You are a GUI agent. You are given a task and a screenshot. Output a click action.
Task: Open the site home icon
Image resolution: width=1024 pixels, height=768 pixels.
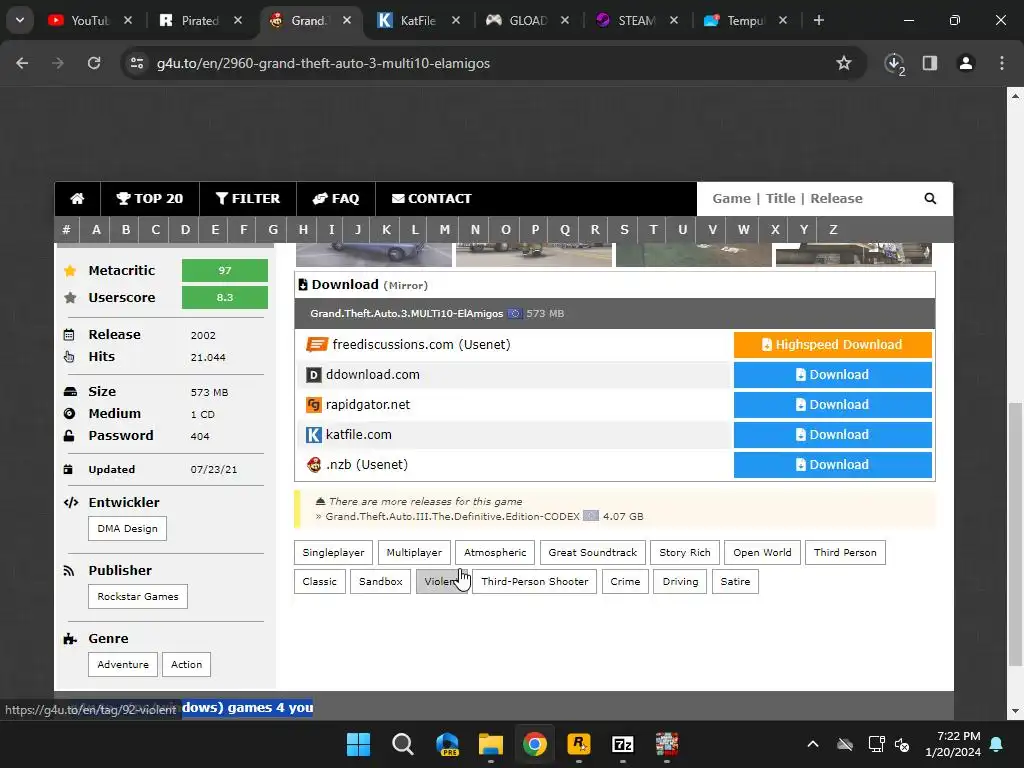[77, 199]
